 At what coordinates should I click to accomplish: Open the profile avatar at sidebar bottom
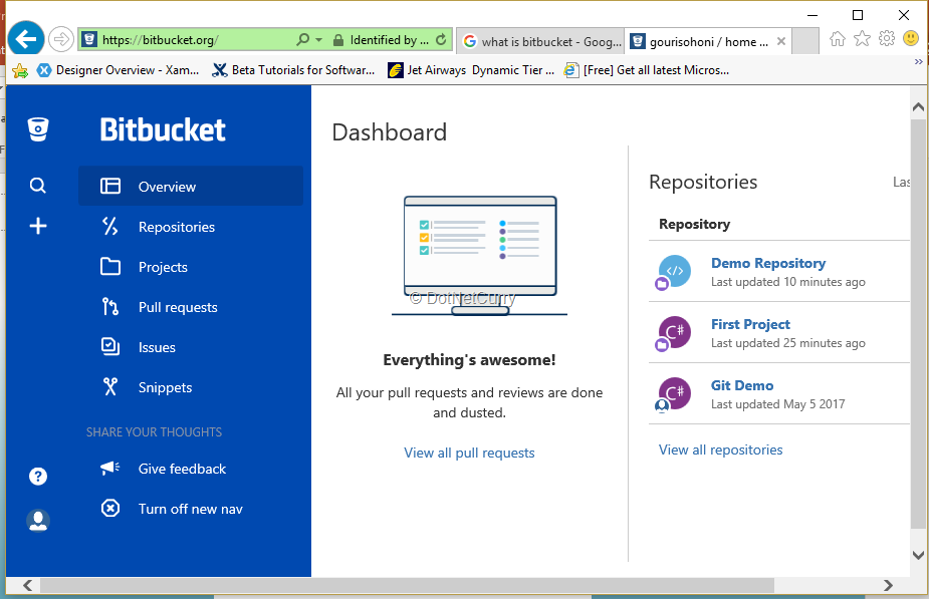click(37, 520)
